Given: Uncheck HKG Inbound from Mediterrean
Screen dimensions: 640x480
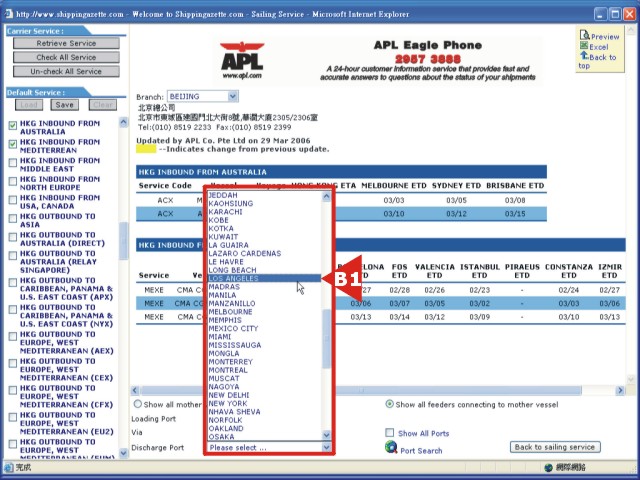Looking at the screenshot, I should (13, 144).
